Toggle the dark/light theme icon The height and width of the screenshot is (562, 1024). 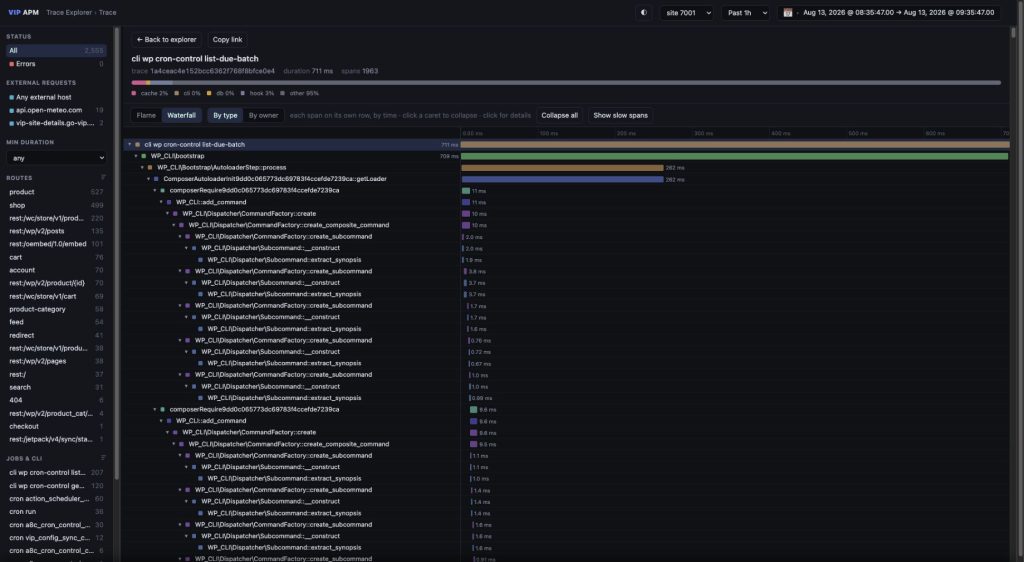(x=643, y=12)
